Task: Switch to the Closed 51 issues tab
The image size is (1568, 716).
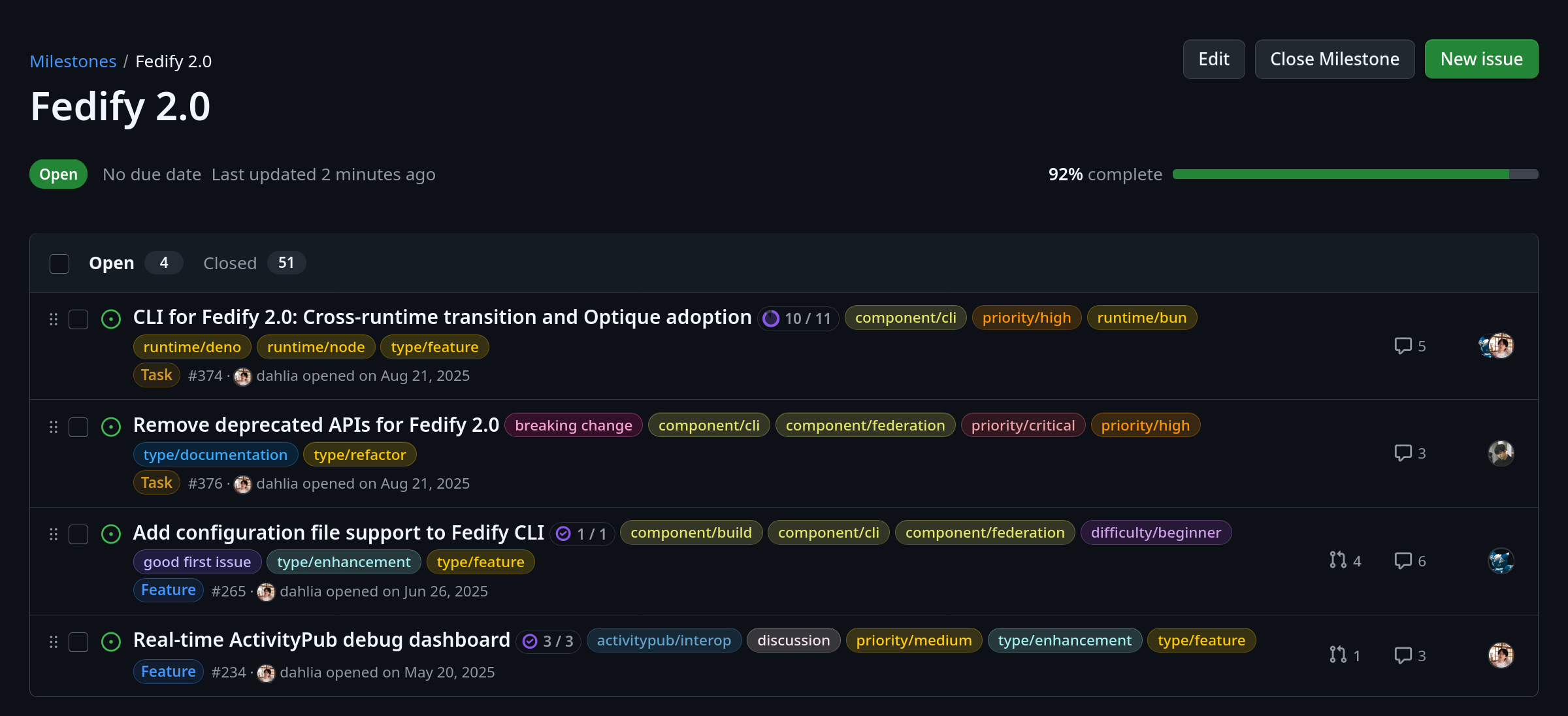Action: click(253, 263)
